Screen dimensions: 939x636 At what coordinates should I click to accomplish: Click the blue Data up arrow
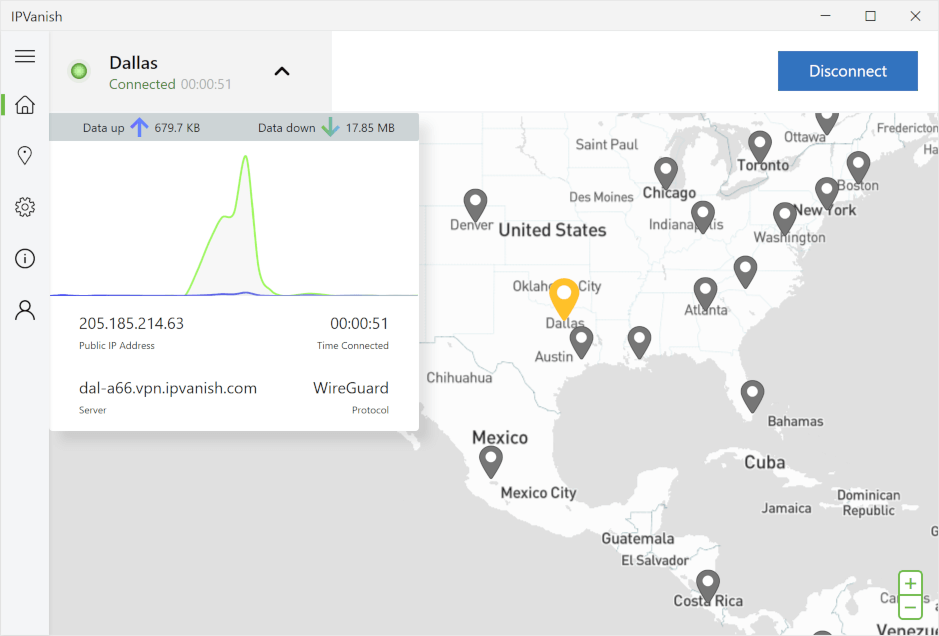(139, 127)
